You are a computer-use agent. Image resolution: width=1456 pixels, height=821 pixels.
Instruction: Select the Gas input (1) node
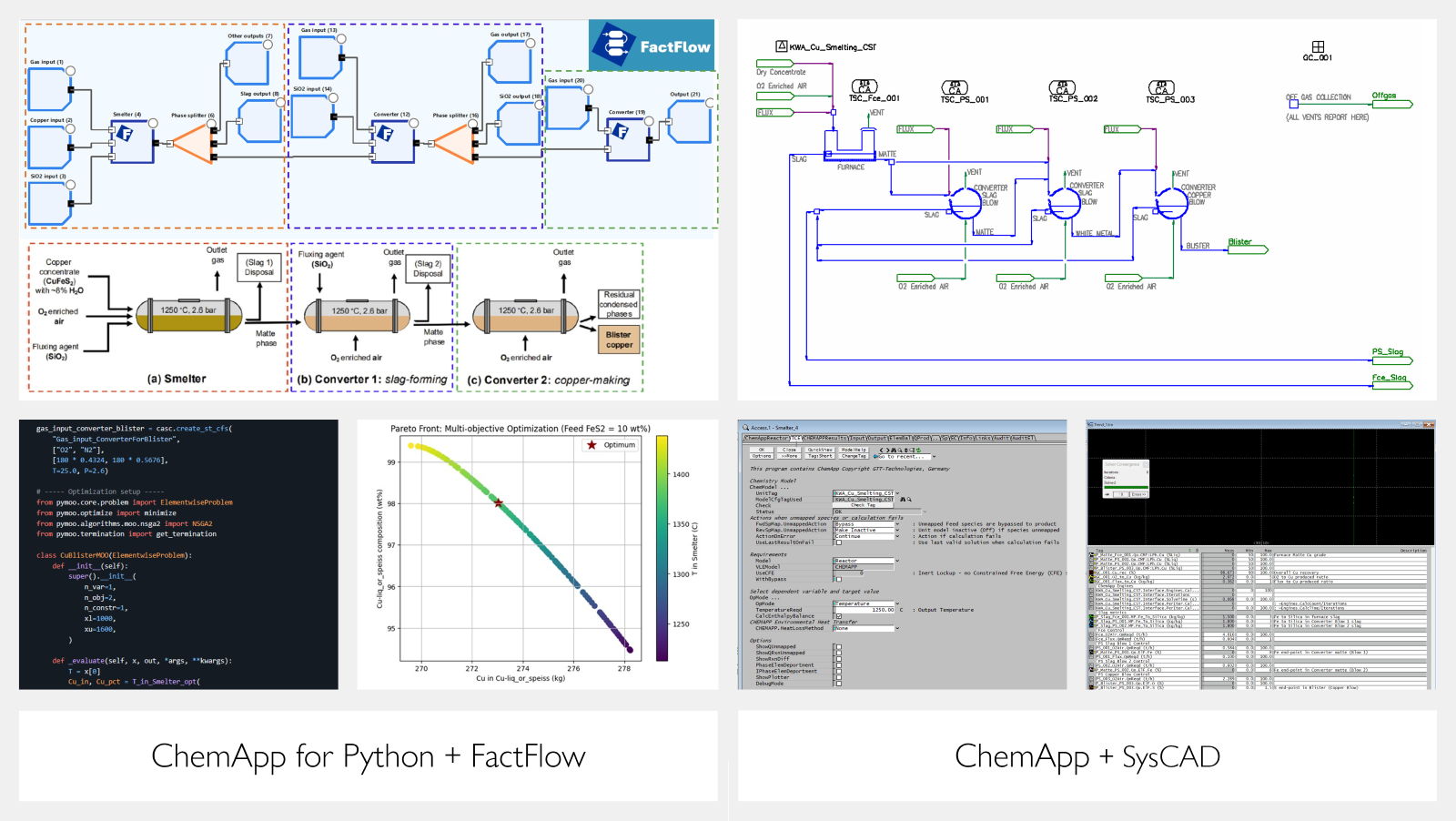point(49,88)
